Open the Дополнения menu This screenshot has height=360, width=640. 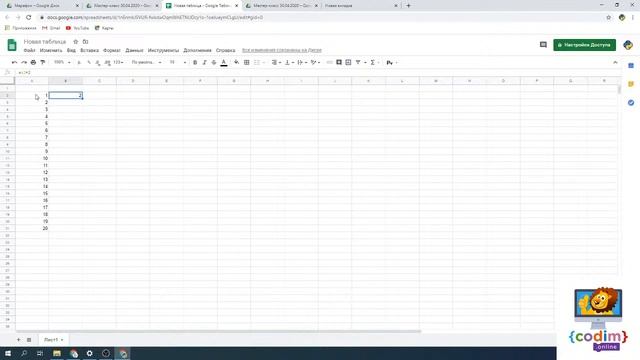click(x=198, y=50)
